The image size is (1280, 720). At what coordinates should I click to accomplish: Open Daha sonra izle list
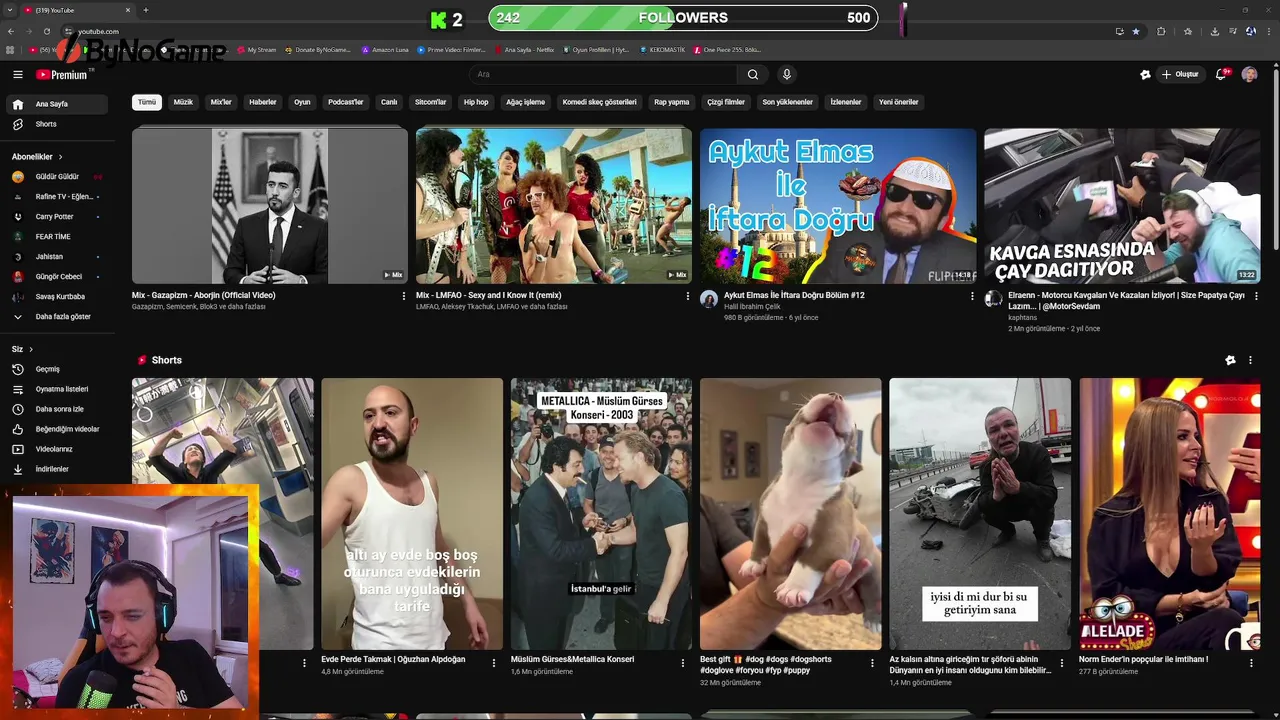pos(58,409)
